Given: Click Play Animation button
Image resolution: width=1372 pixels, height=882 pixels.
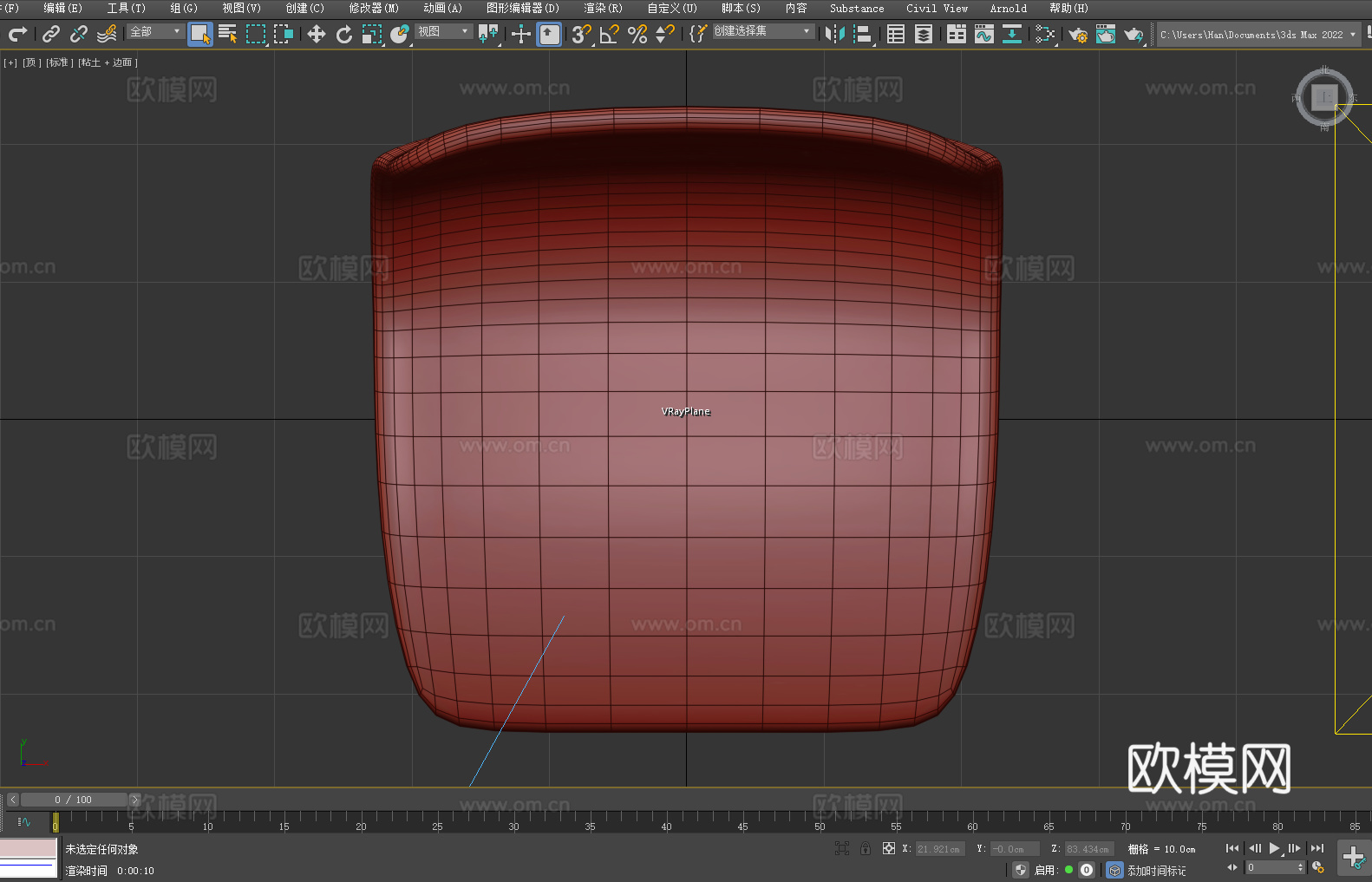Looking at the screenshot, I should coord(1274,848).
